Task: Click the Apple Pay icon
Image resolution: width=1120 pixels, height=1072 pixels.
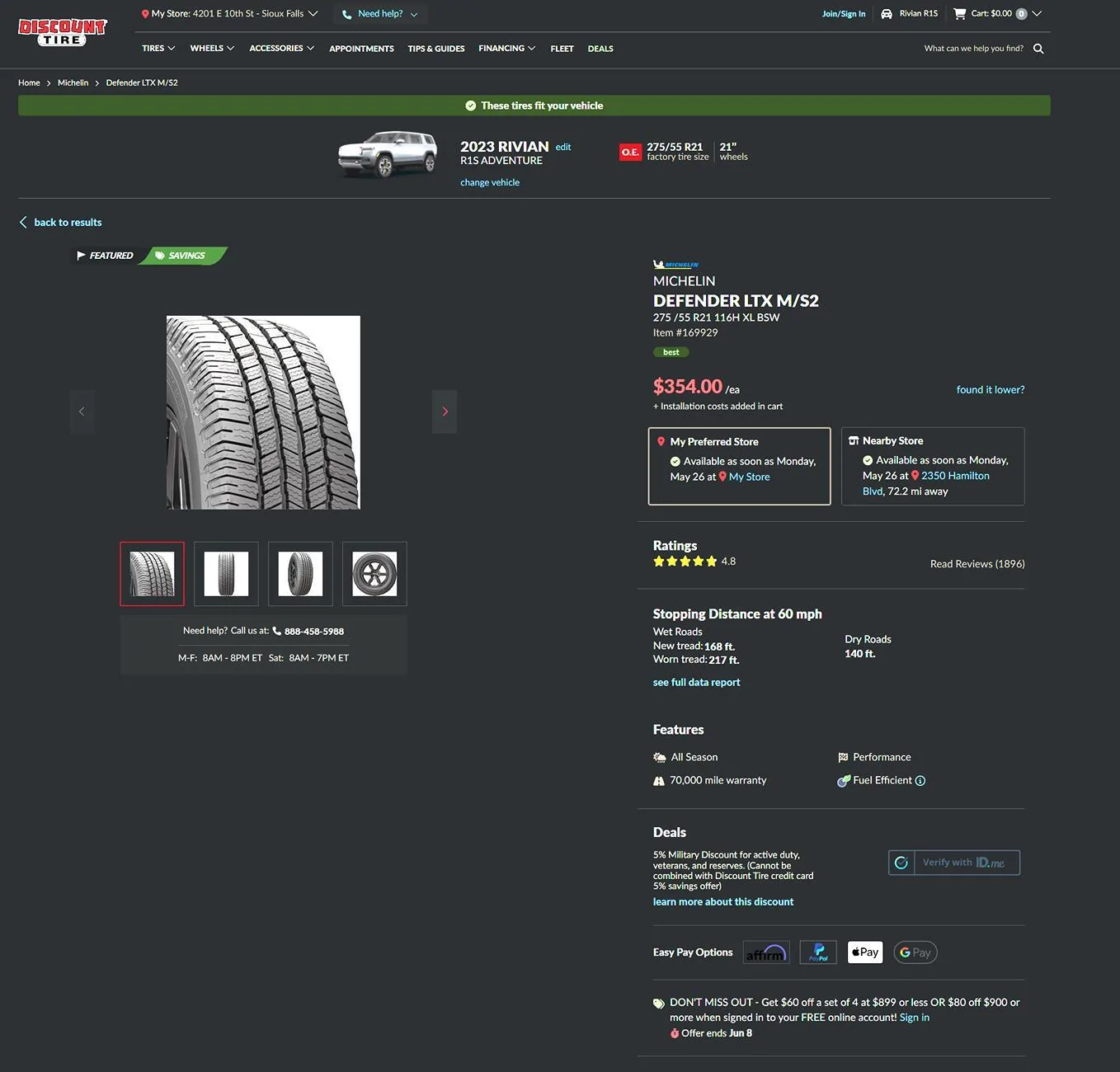Action: pyautogui.click(x=865, y=952)
